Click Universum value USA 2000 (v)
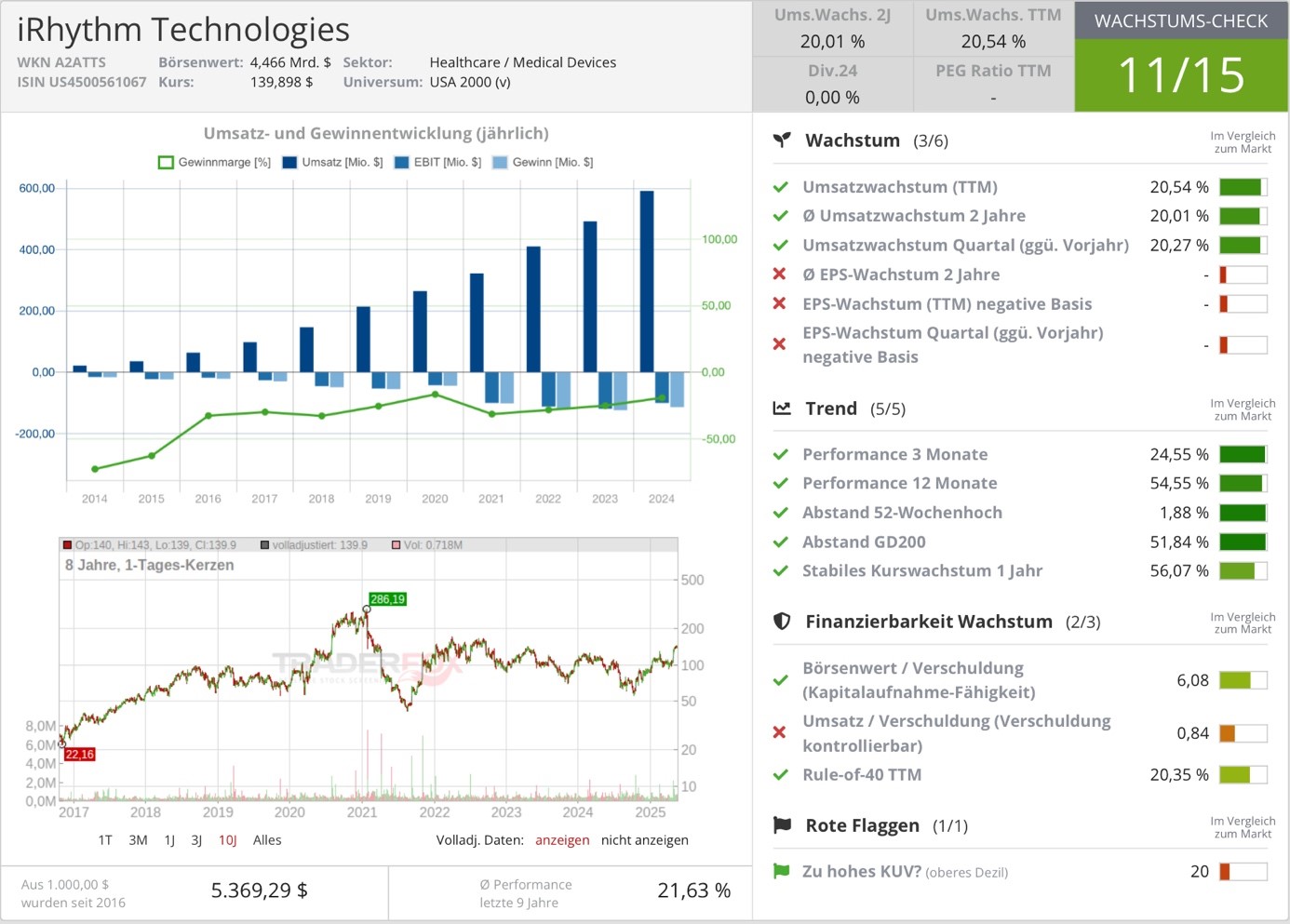 [470, 82]
